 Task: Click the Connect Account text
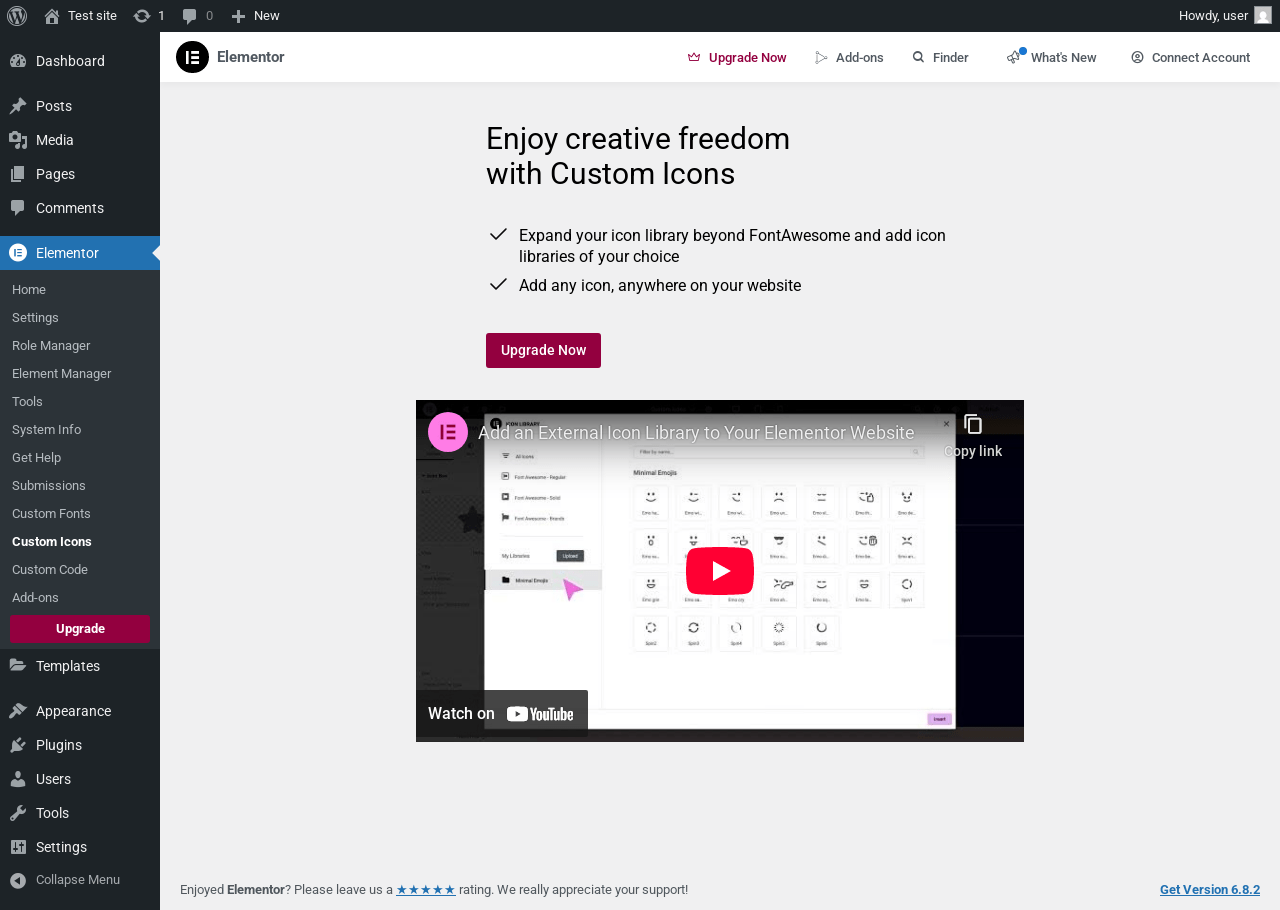(x=1201, y=58)
